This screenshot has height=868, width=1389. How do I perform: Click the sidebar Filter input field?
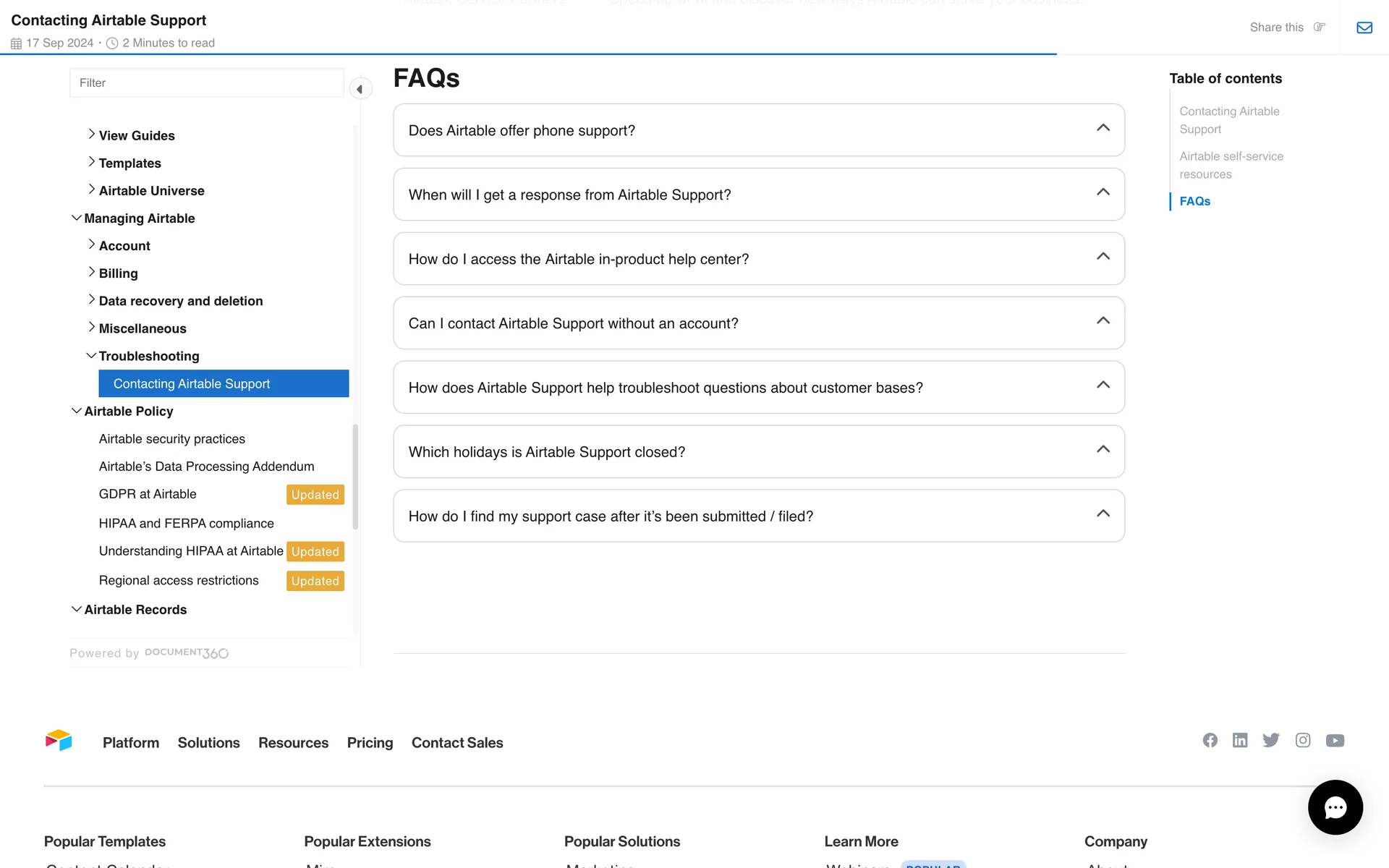[x=207, y=83]
